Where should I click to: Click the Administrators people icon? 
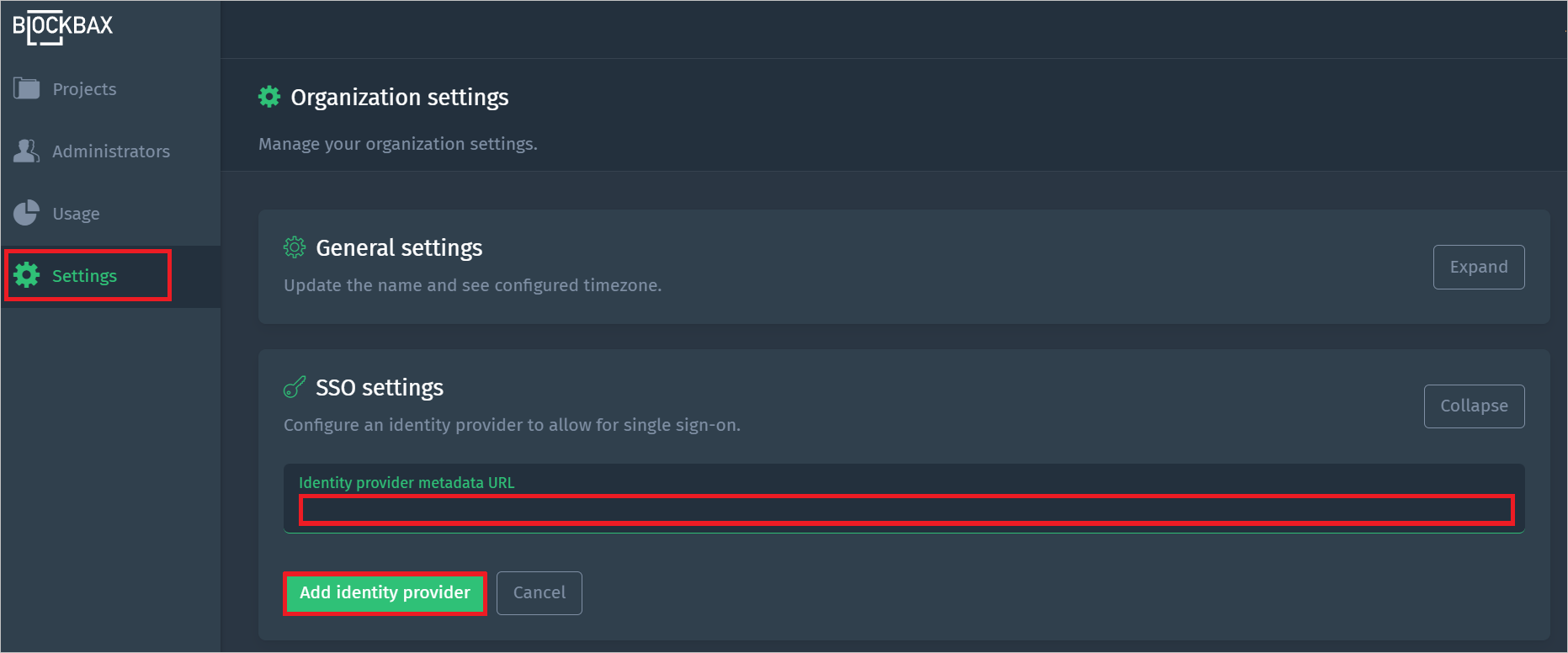click(26, 150)
